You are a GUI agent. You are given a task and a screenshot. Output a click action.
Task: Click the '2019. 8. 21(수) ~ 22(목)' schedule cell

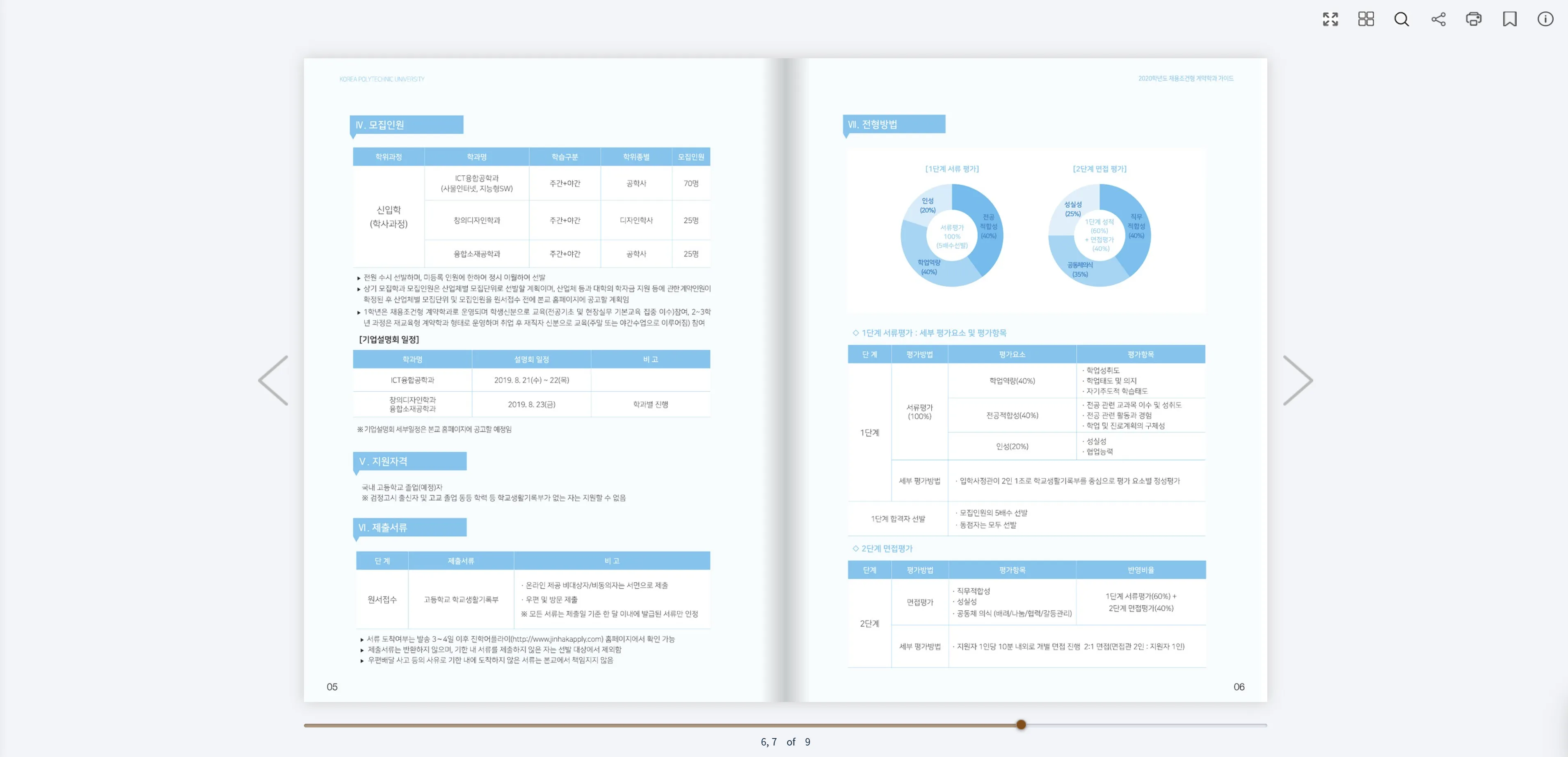(531, 380)
